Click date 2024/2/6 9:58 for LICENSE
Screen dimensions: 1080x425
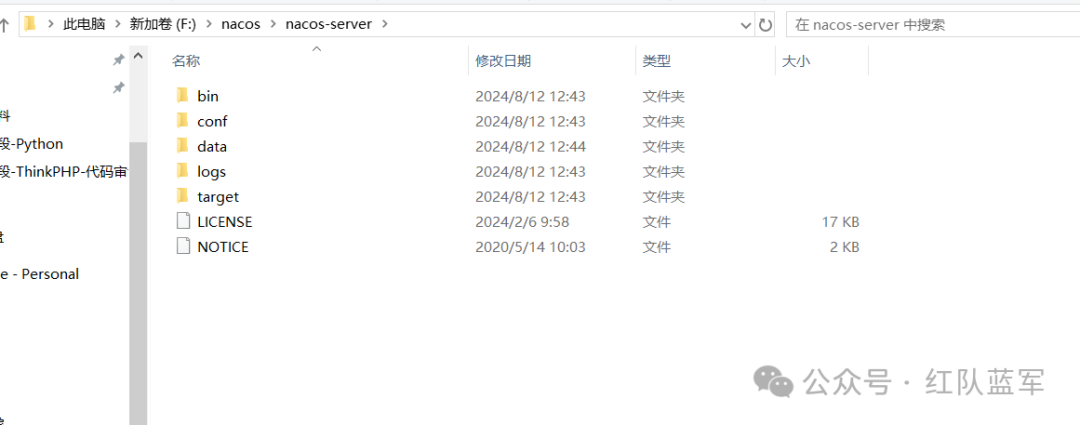pyautogui.click(x=522, y=222)
